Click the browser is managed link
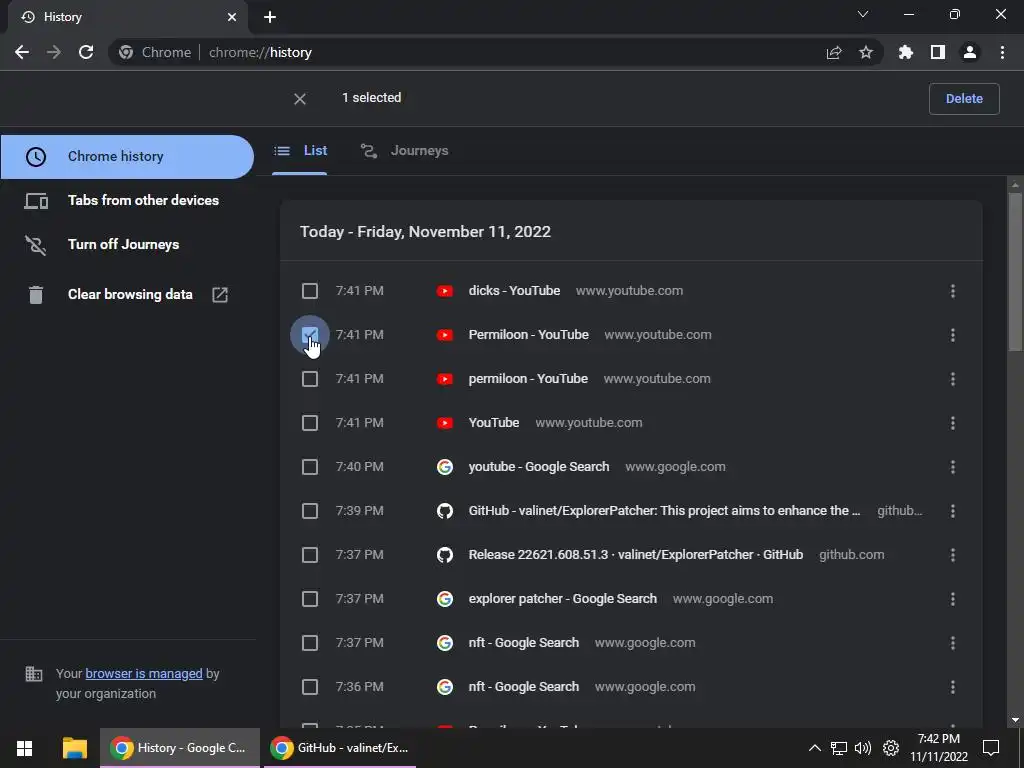The image size is (1024, 768). point(144,674)
